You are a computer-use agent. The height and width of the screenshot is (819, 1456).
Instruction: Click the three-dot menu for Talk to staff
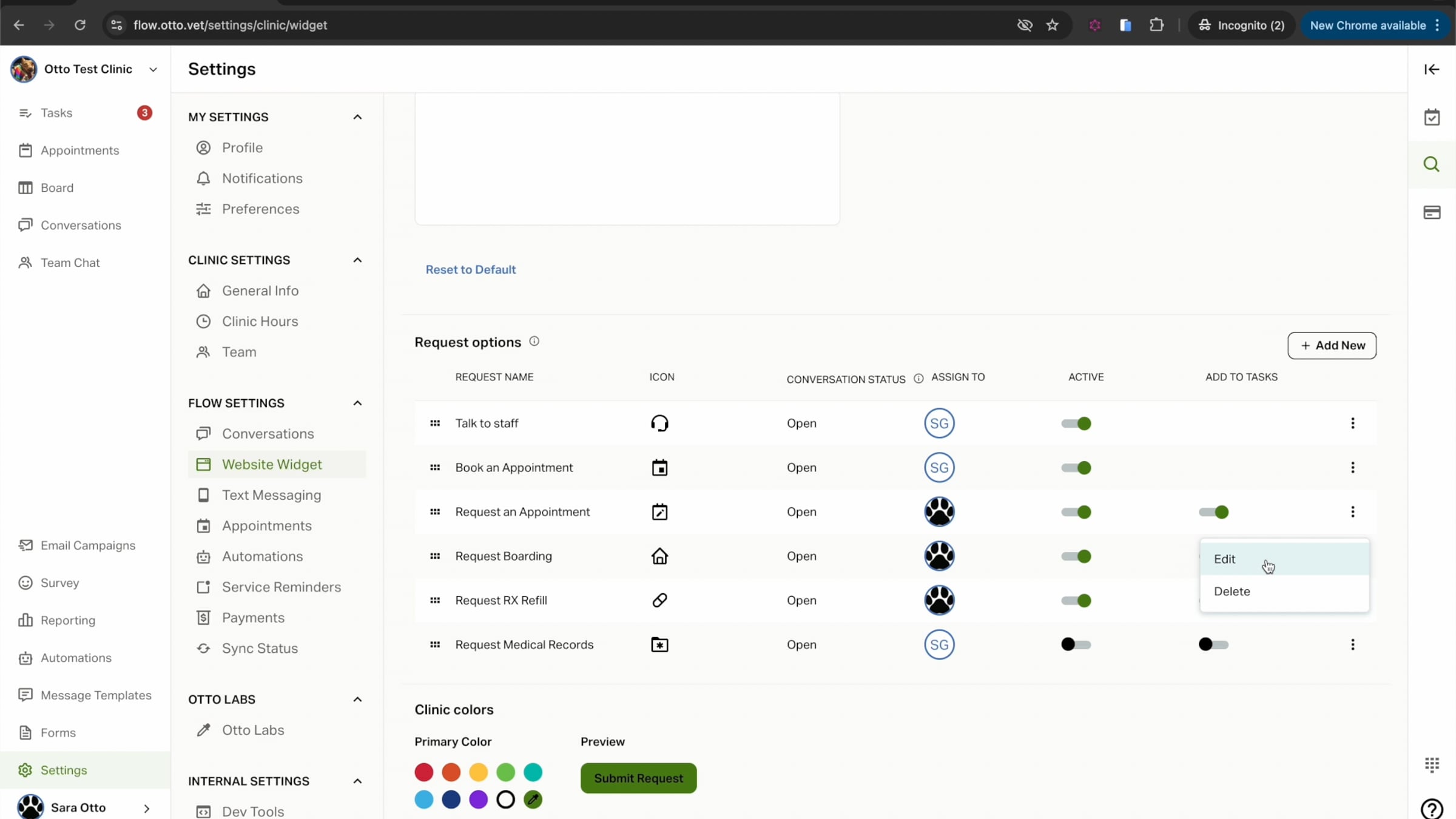pos(1352,423)
